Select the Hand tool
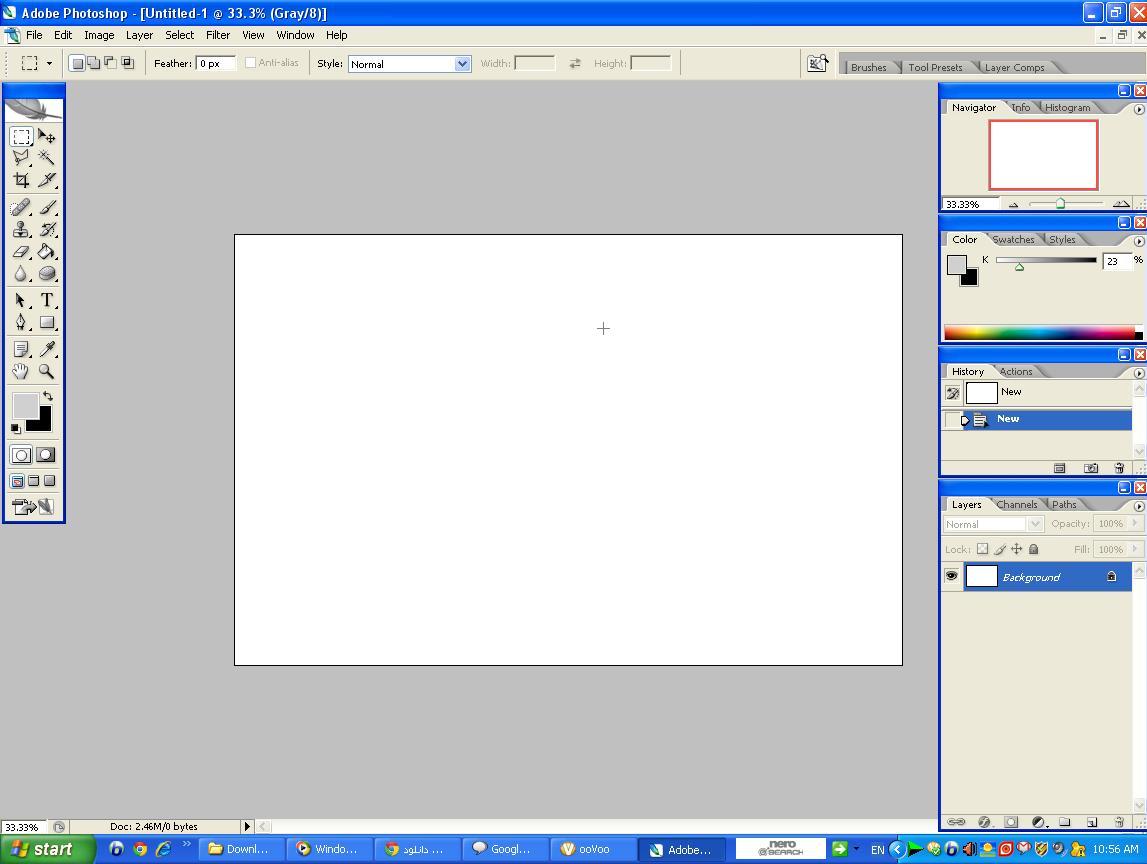1147x864 pixels. (x=21, y=371)
